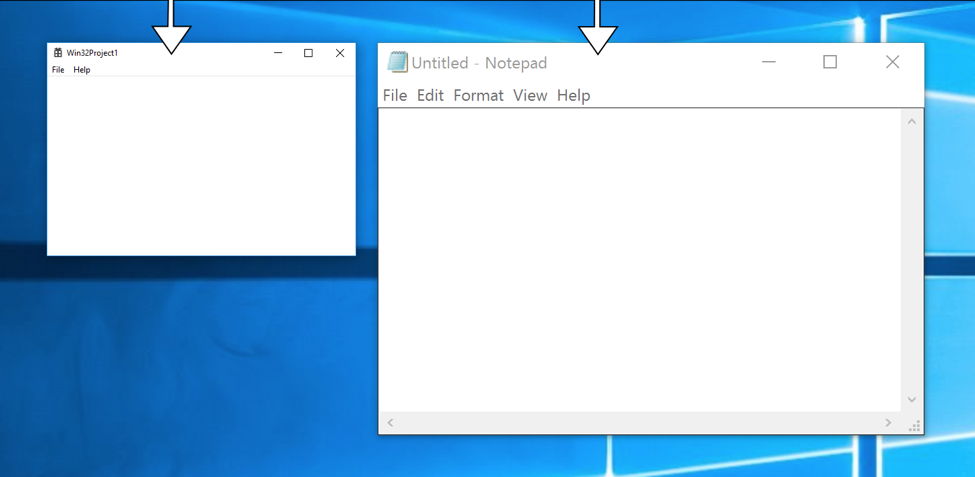This screenshot has height=477, width=975.
Task: Click the Untitled - Notepad title text
Action: click(479, 63)
